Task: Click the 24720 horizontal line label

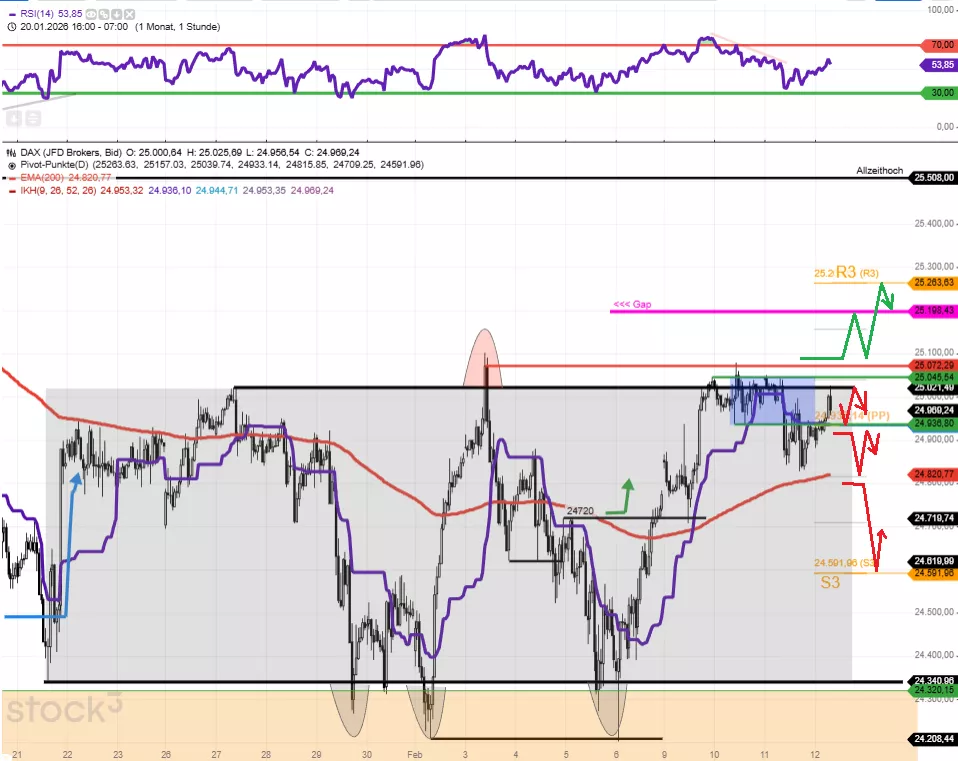Action: click(x=580, y=511)
